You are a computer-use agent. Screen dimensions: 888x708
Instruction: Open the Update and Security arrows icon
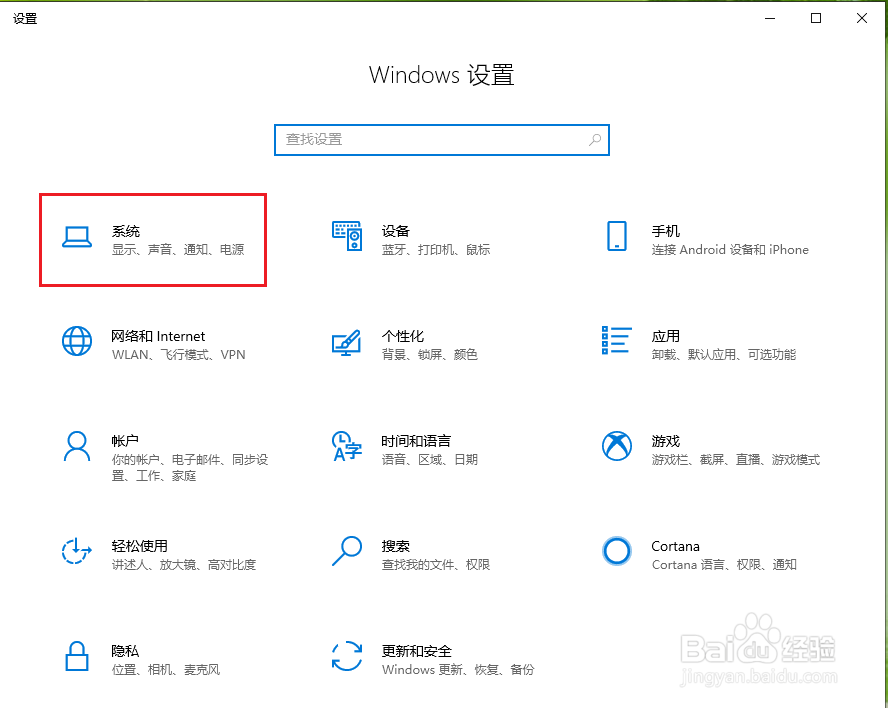(347, 656)
